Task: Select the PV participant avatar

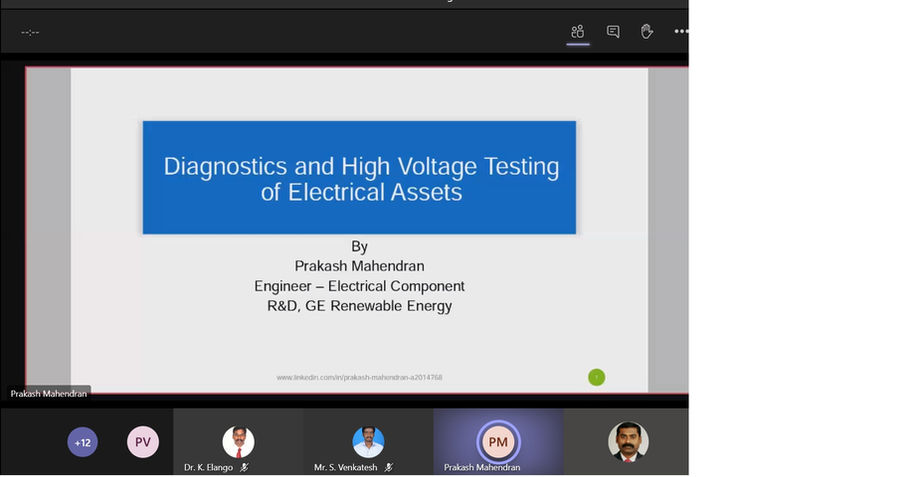Action: (143, 442)
